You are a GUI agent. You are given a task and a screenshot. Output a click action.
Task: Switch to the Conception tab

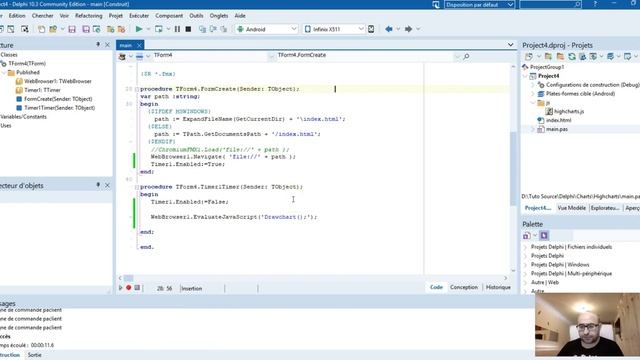(x=464, y=287)
